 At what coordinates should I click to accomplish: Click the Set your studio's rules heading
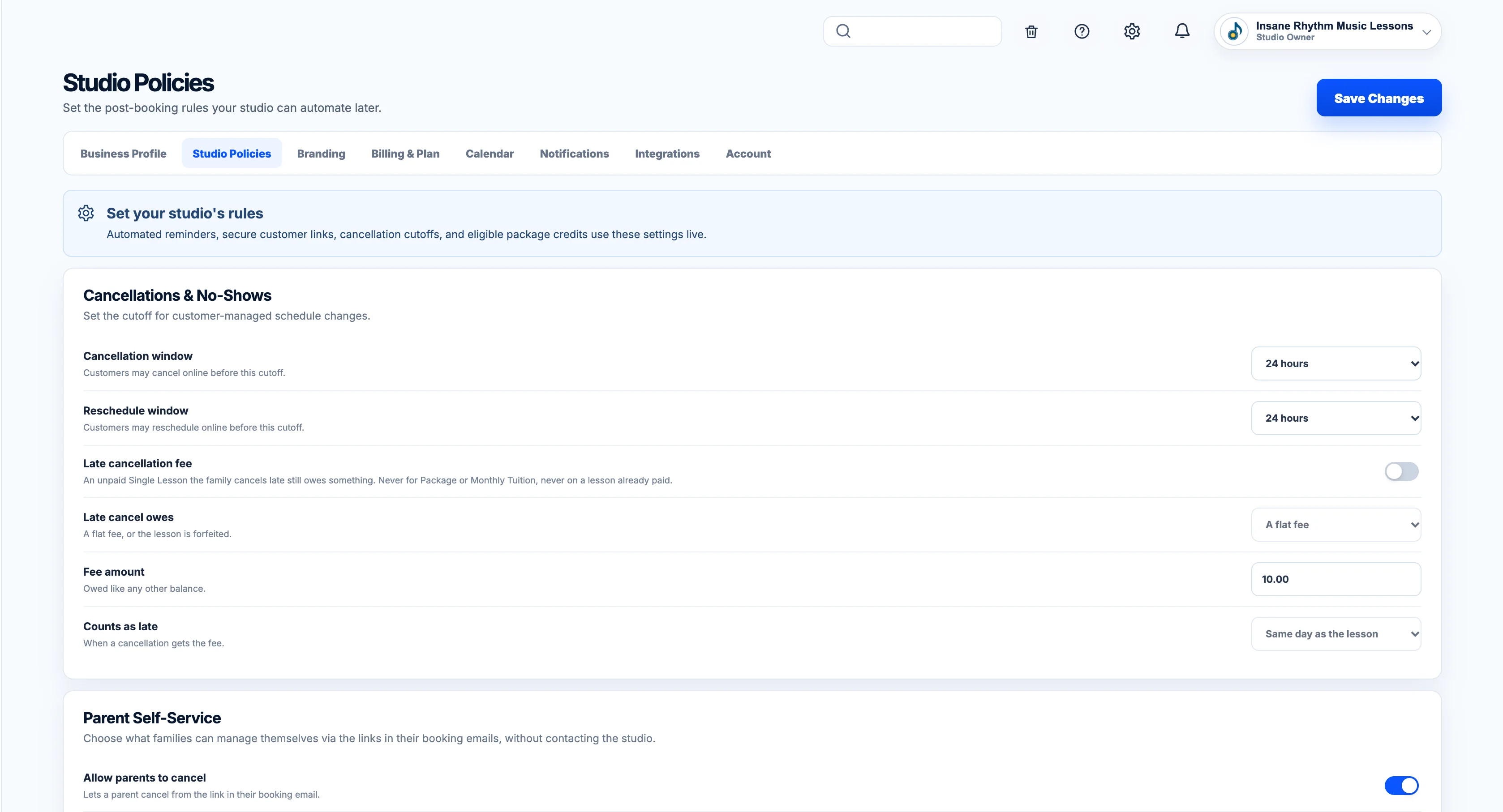pyautogui.click(x=185, y=214)
